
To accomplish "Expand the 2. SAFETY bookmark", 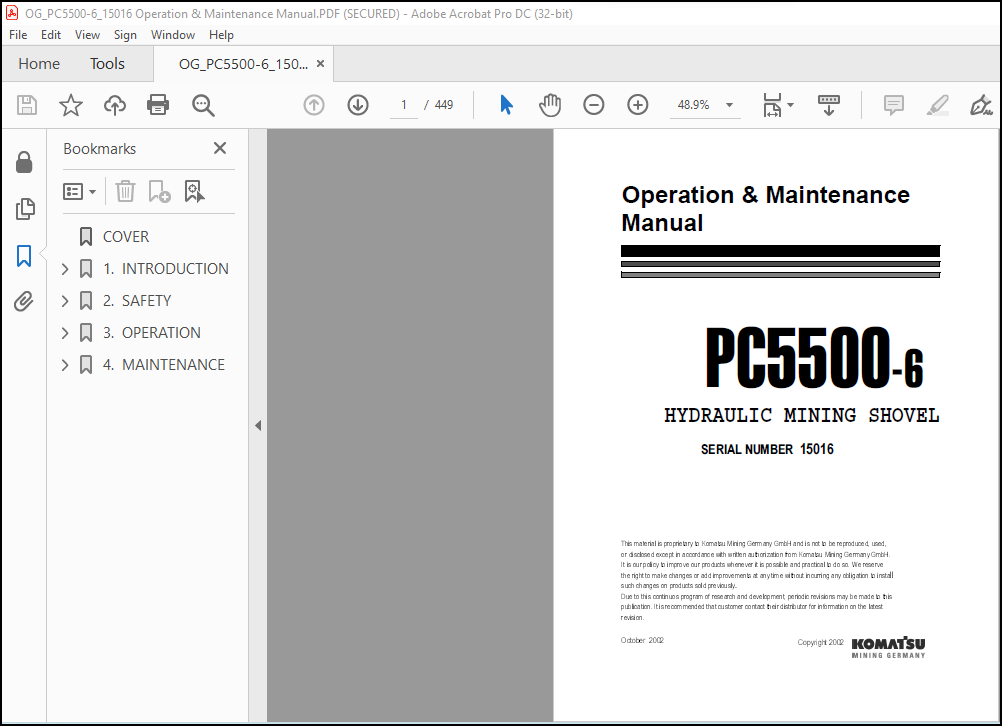I will coord(65,301).
